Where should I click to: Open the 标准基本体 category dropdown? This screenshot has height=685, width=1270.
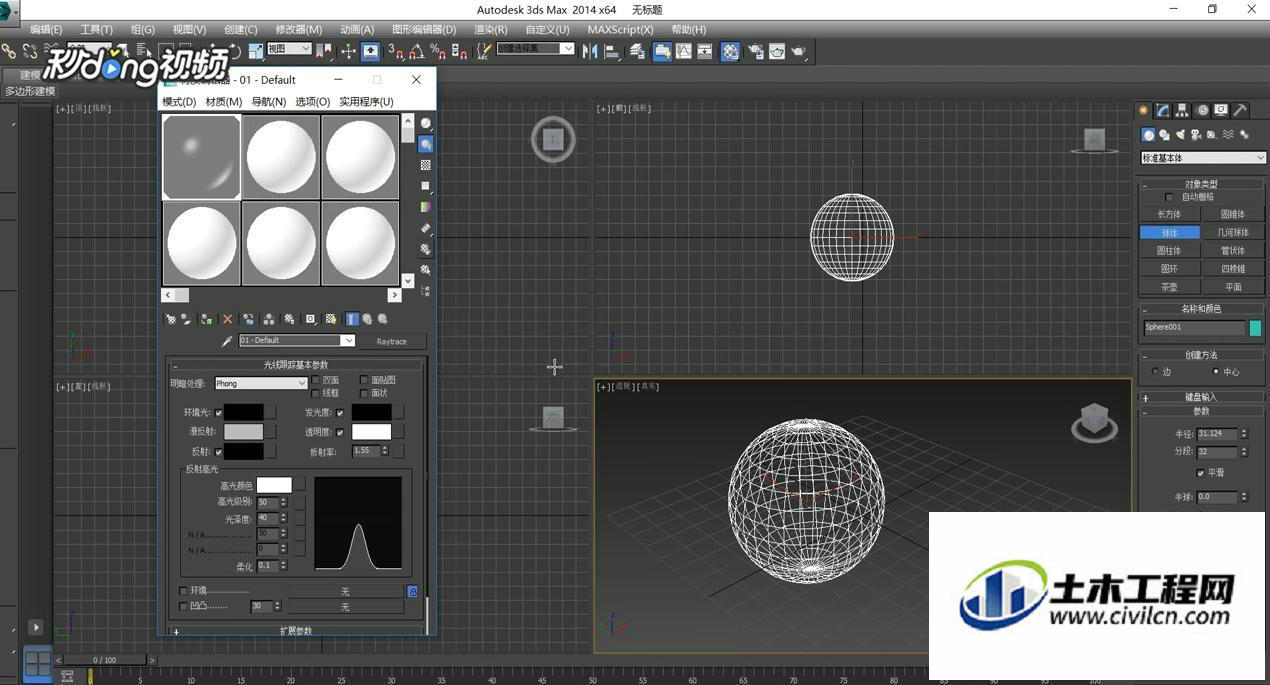tap(1204, 158)
